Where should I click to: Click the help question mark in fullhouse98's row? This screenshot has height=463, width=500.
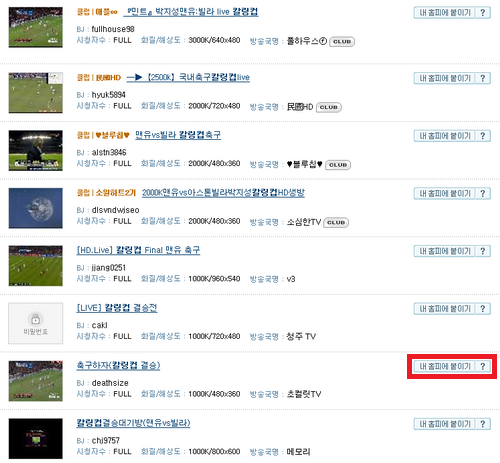(x=483, y=13)
